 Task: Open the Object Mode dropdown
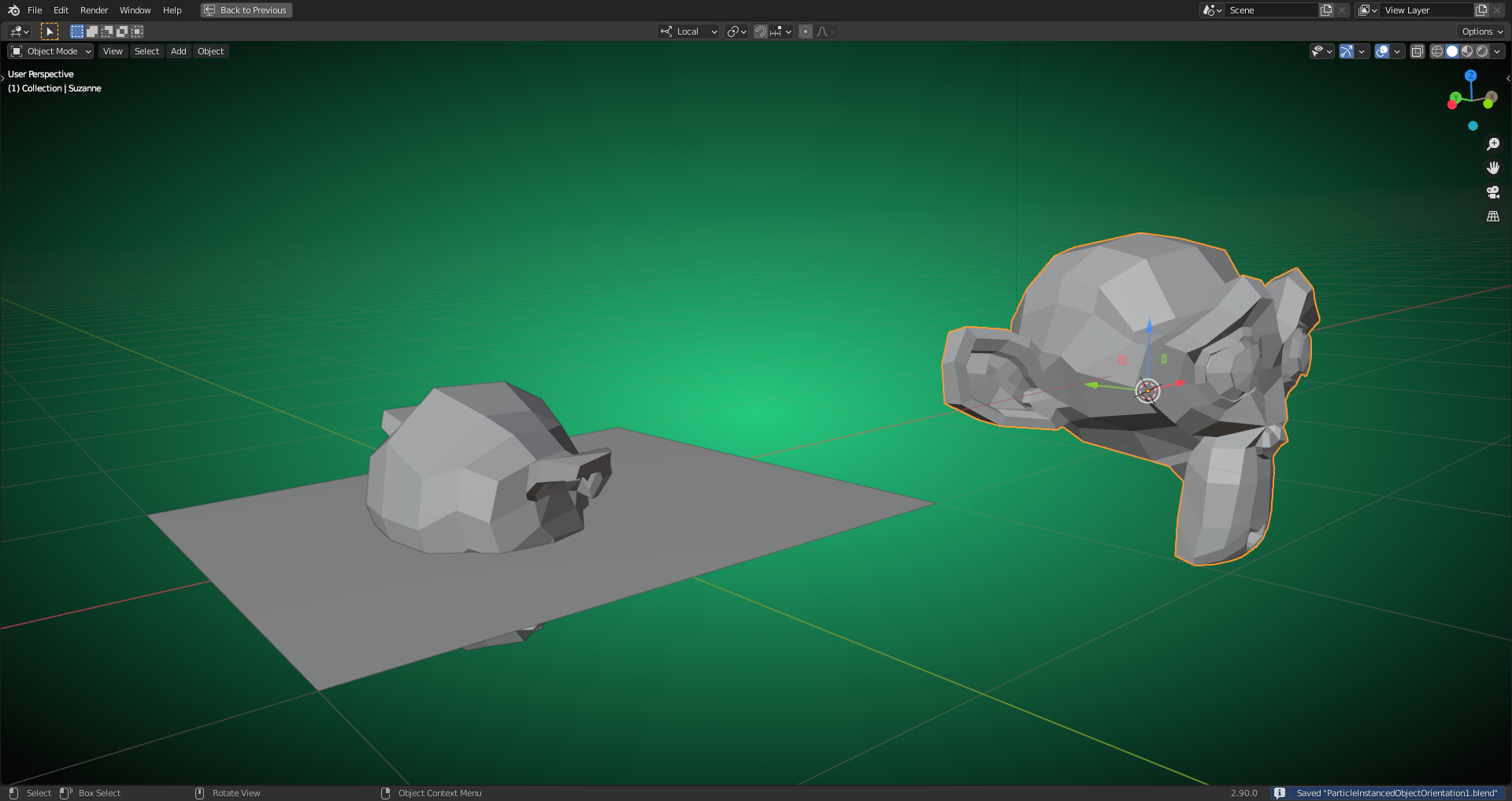tap(50, 51)
